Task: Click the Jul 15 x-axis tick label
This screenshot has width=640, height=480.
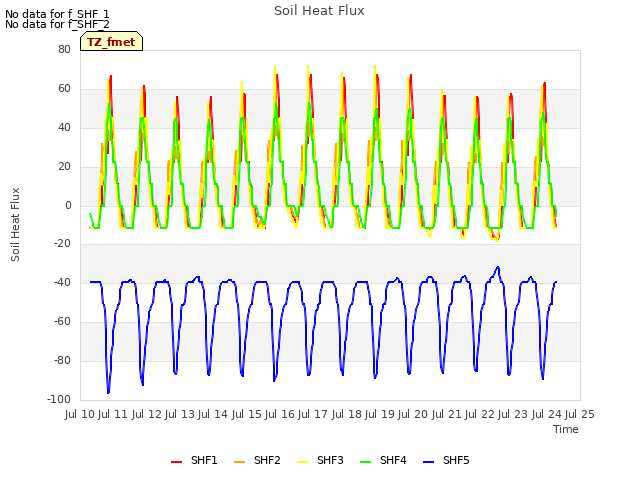Action: (x=247, y=414)
